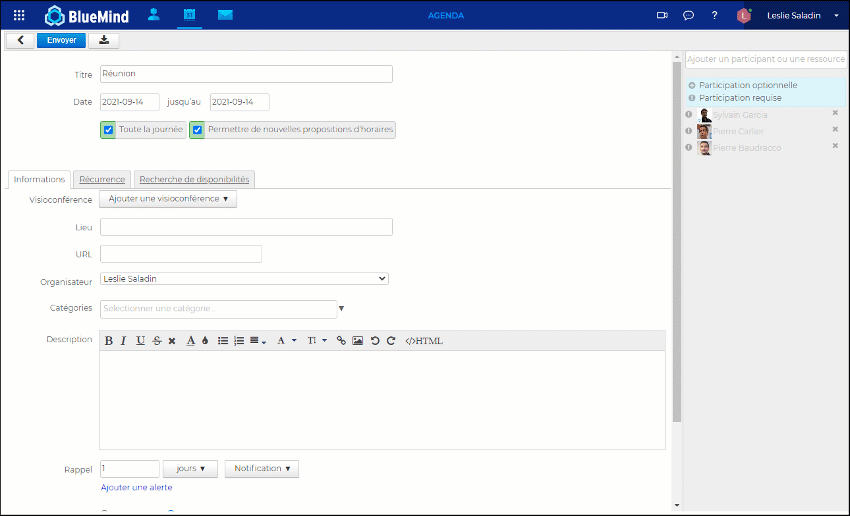Insert an image in description
Viewport: 850px width, 516px height.
coord(357,341)
